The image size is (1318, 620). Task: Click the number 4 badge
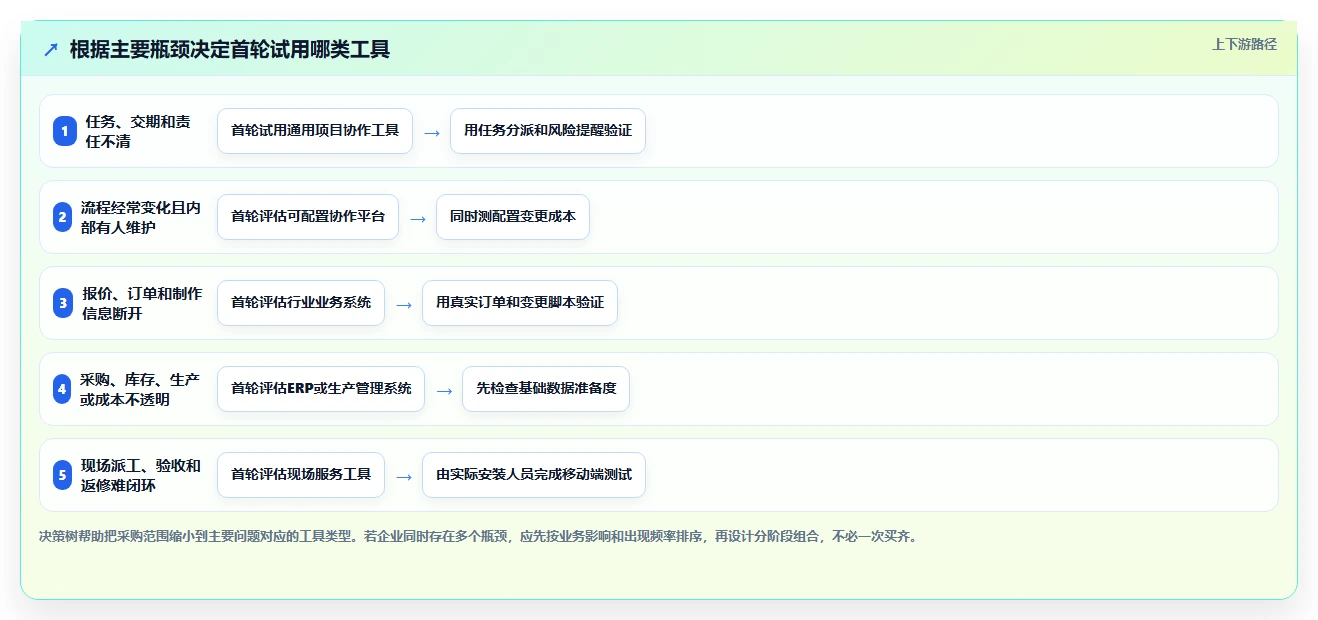(x=62, y=389)
